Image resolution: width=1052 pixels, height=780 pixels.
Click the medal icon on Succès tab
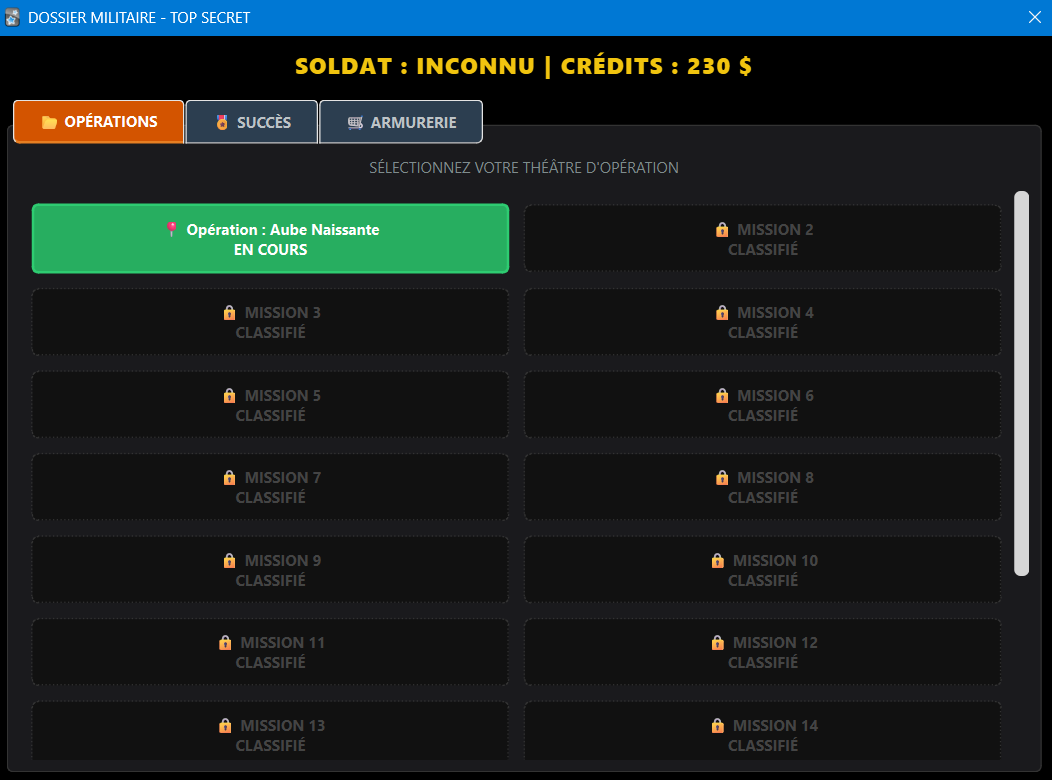tap(222, 122)
